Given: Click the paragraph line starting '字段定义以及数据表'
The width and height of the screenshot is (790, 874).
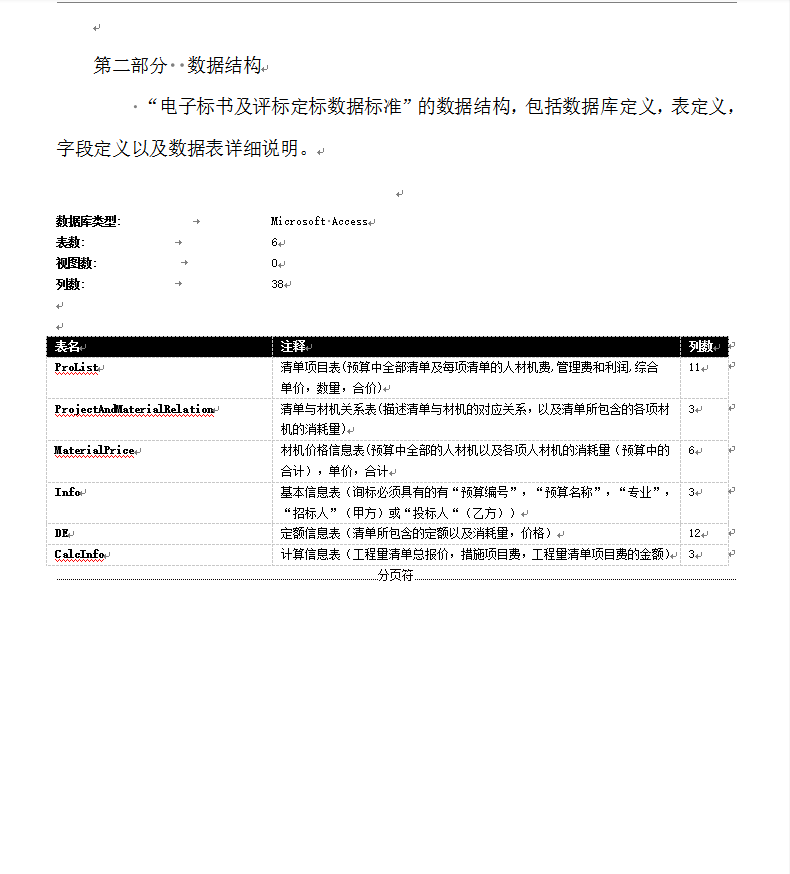Looking at the screenshot, I should click(x=183, y=148).
